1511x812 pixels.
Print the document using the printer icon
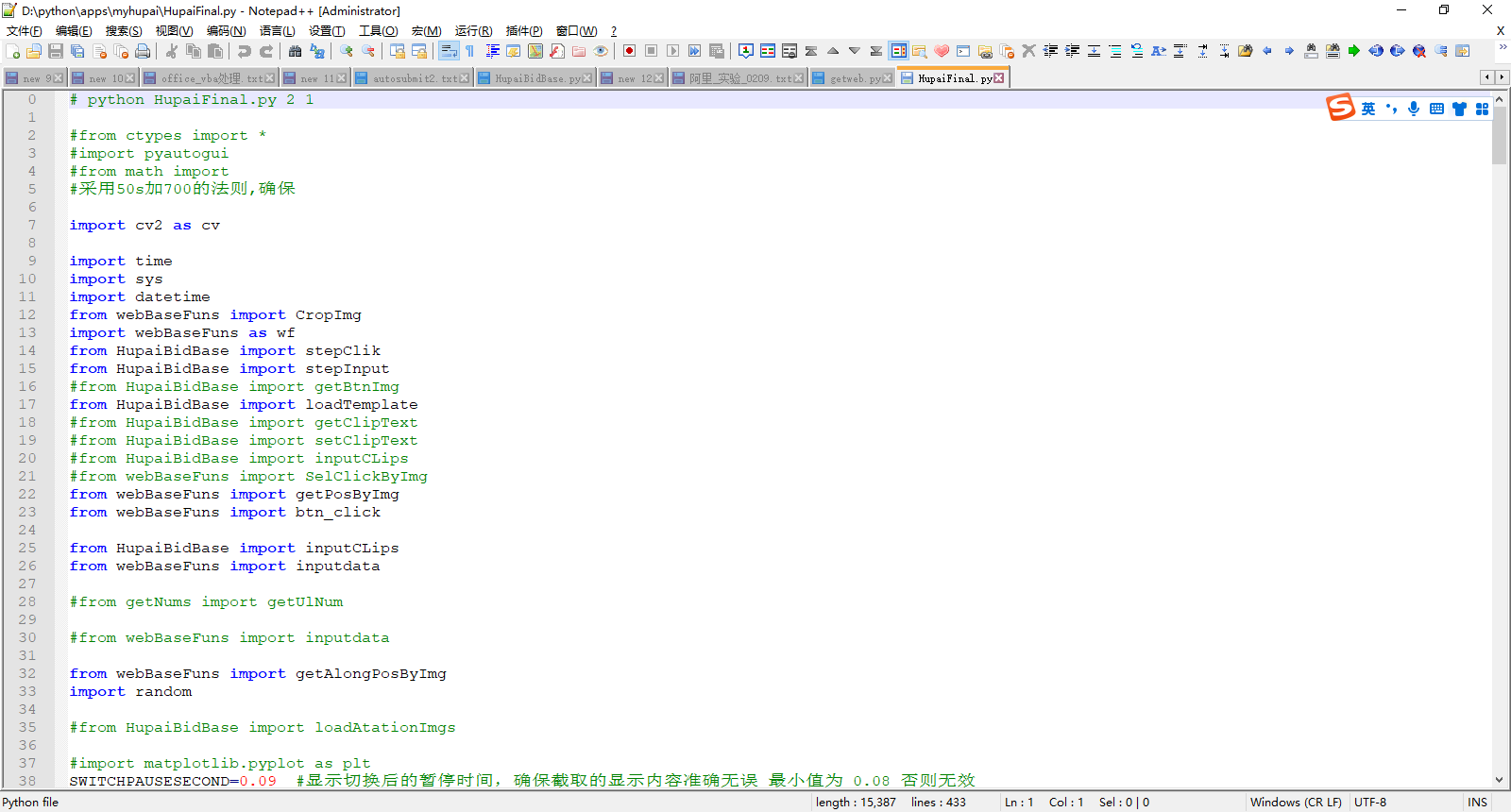pyautogui.click(x=143, y=51)
